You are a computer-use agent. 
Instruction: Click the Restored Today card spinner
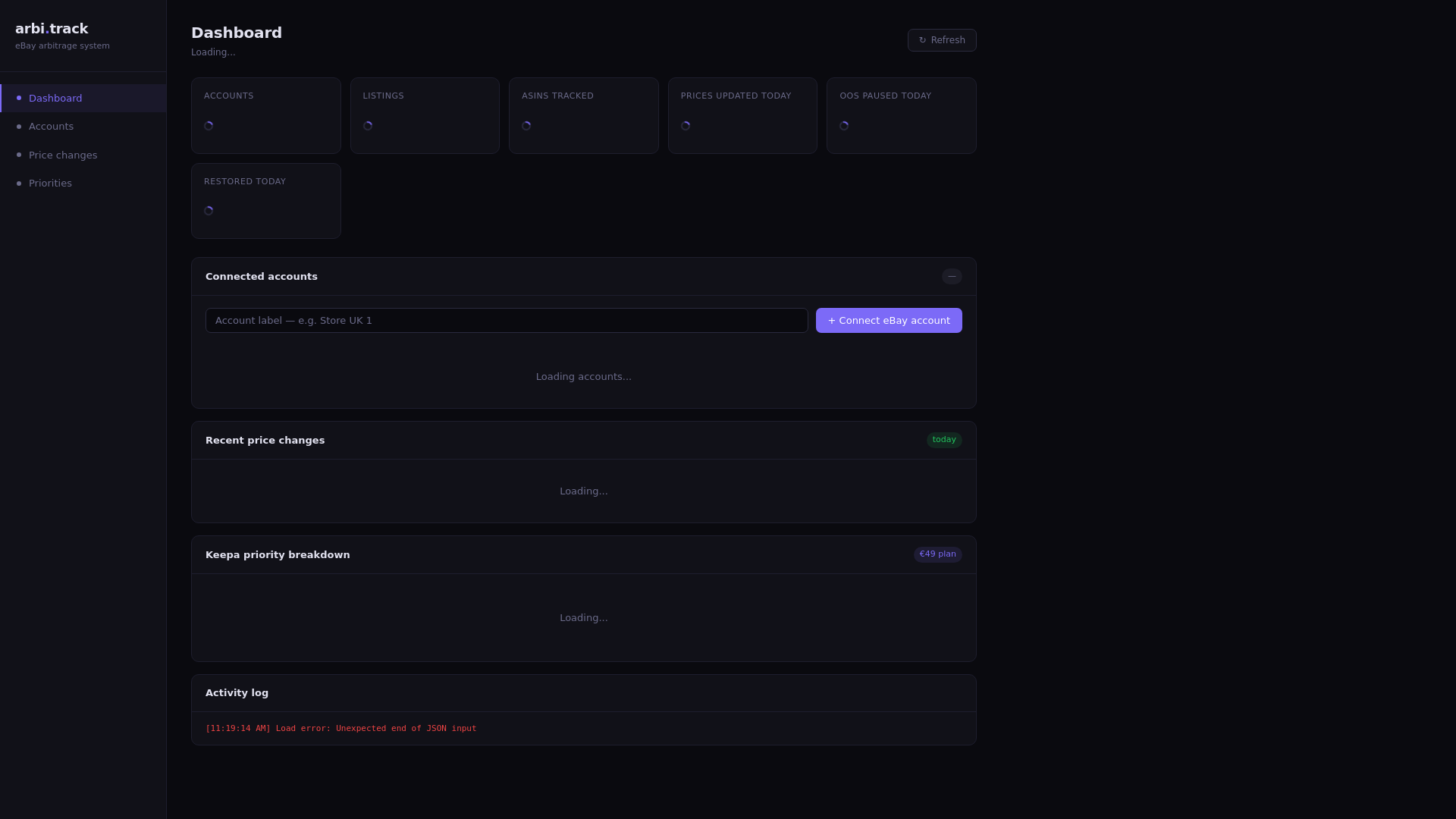point(209,211)
